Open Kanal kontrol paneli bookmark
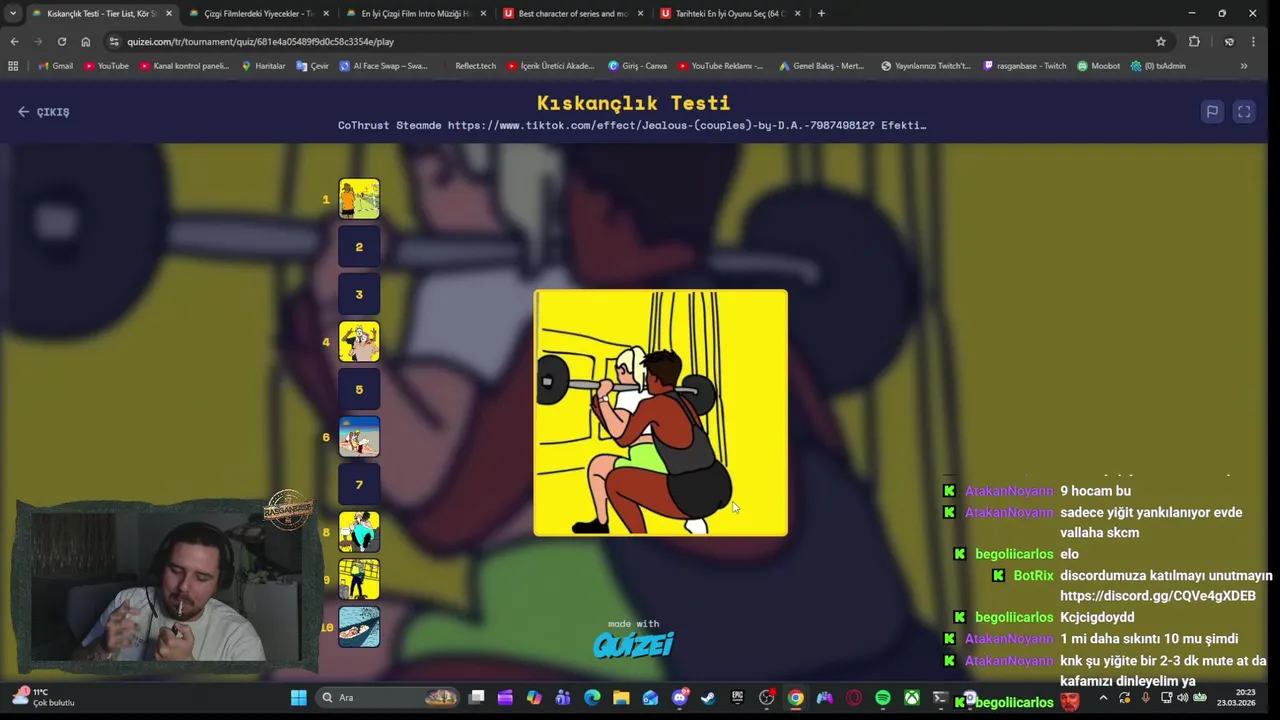 [185, 66]
